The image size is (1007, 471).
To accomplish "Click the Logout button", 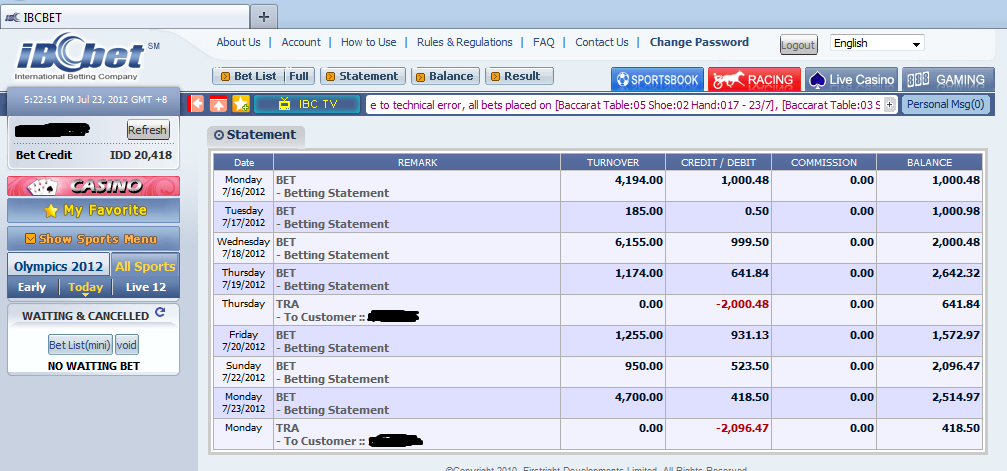I will [798, 45].
